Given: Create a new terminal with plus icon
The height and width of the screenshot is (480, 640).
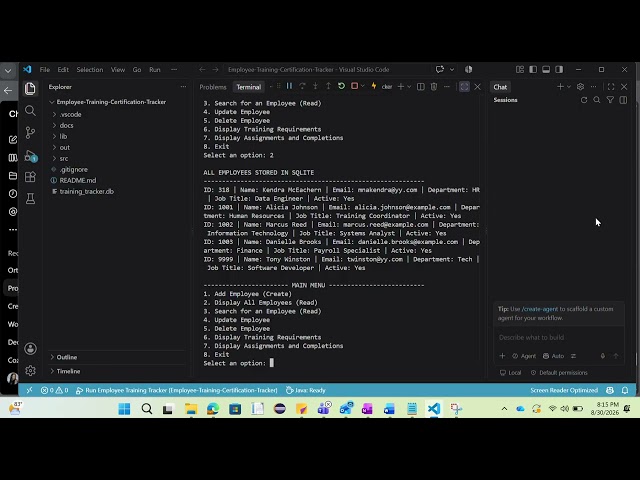Looking at the screenshot, I should point(401,87).
